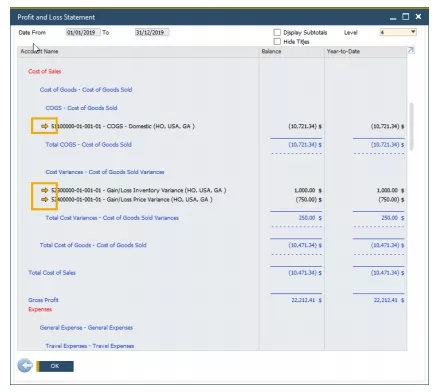Select Cost Variances title row
Image resolution: width=438 pixels, height=392 pixels.
[105, 172]
